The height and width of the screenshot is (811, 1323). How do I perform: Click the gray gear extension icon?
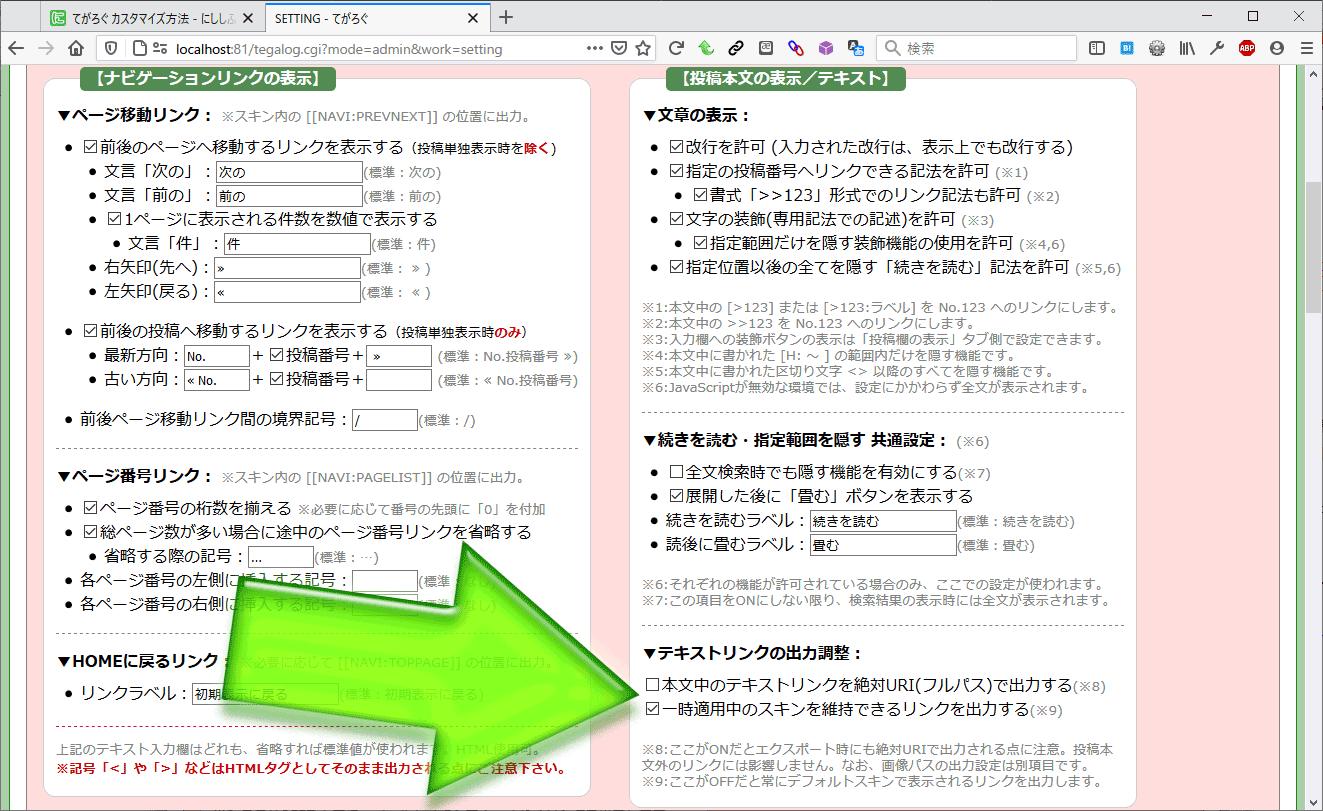[x=1157, y=48]
